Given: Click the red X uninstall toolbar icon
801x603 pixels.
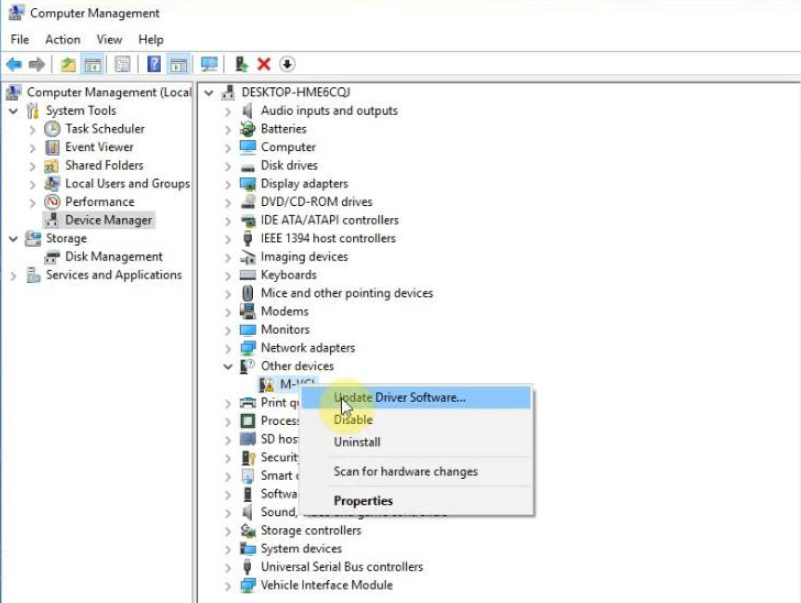Looking at the screenshot, I should click(x=264, y=64).
